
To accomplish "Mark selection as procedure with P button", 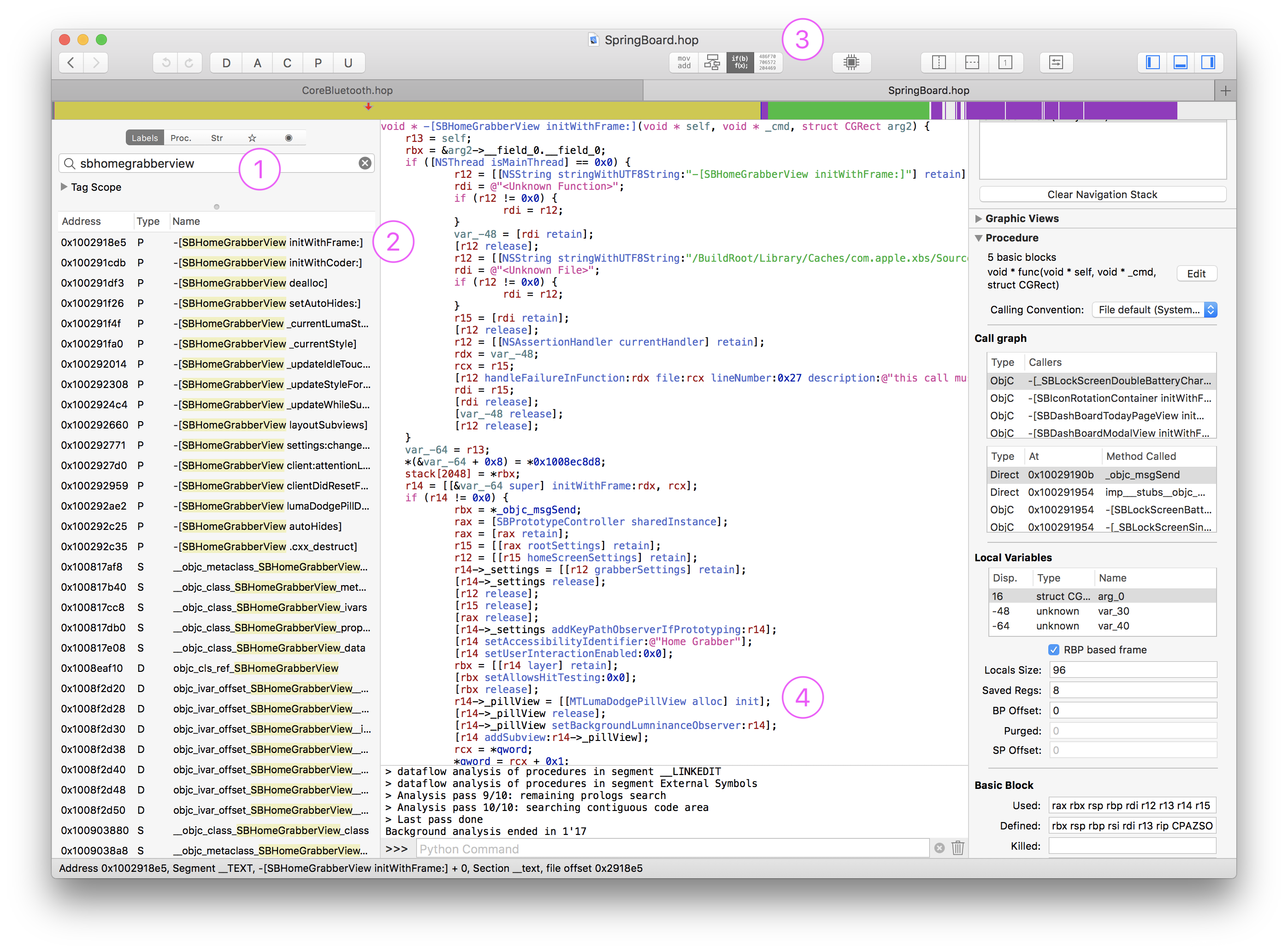I will (318, 63).
